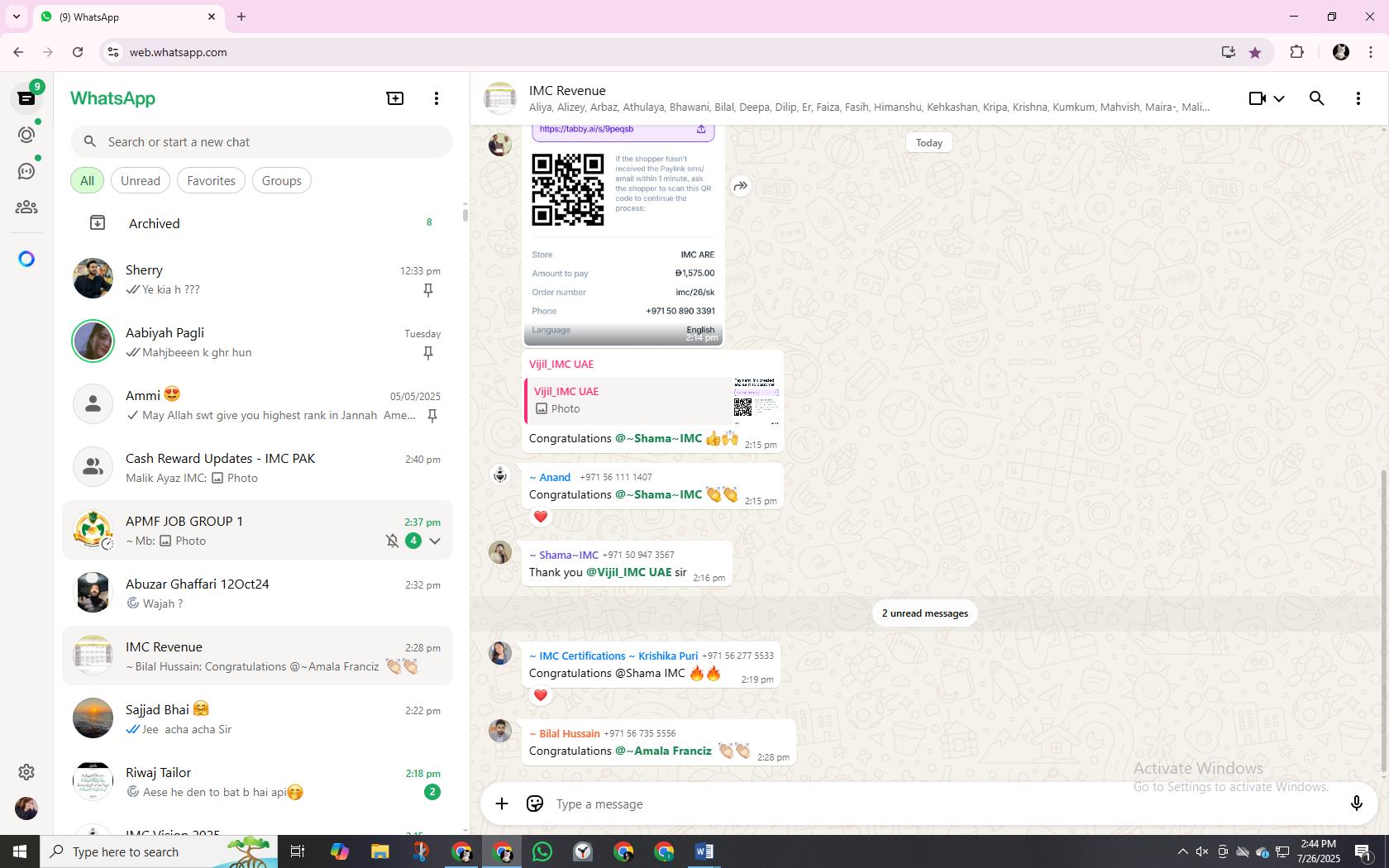Click in the Search or start a new chat field
1389x868 pixels.
click(x=261, y=141)
